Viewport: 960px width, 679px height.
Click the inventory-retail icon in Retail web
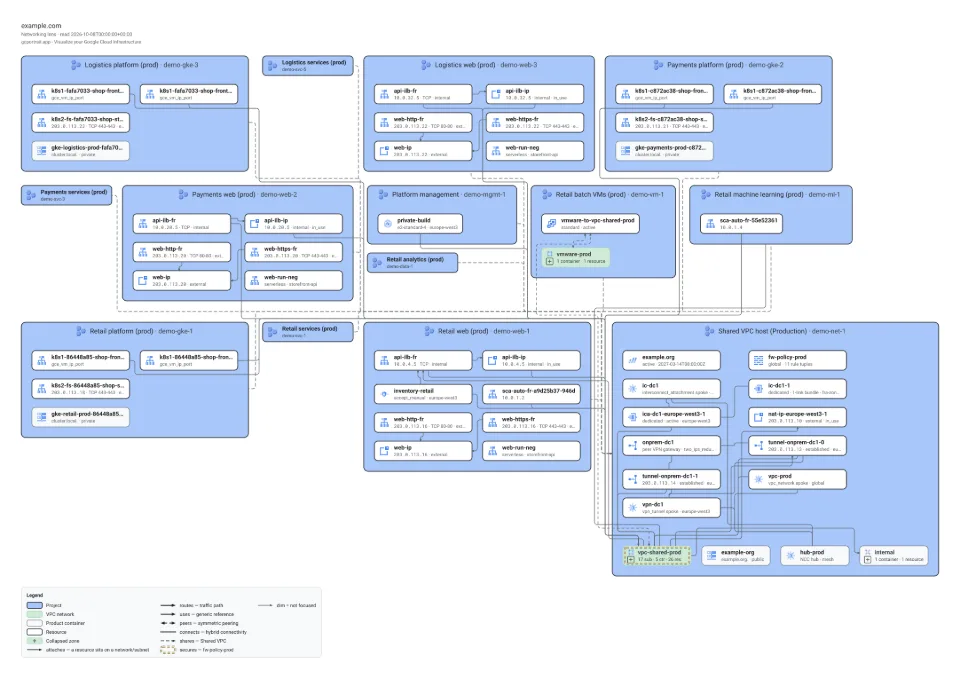pyautogui.click(x=384, y=394)
